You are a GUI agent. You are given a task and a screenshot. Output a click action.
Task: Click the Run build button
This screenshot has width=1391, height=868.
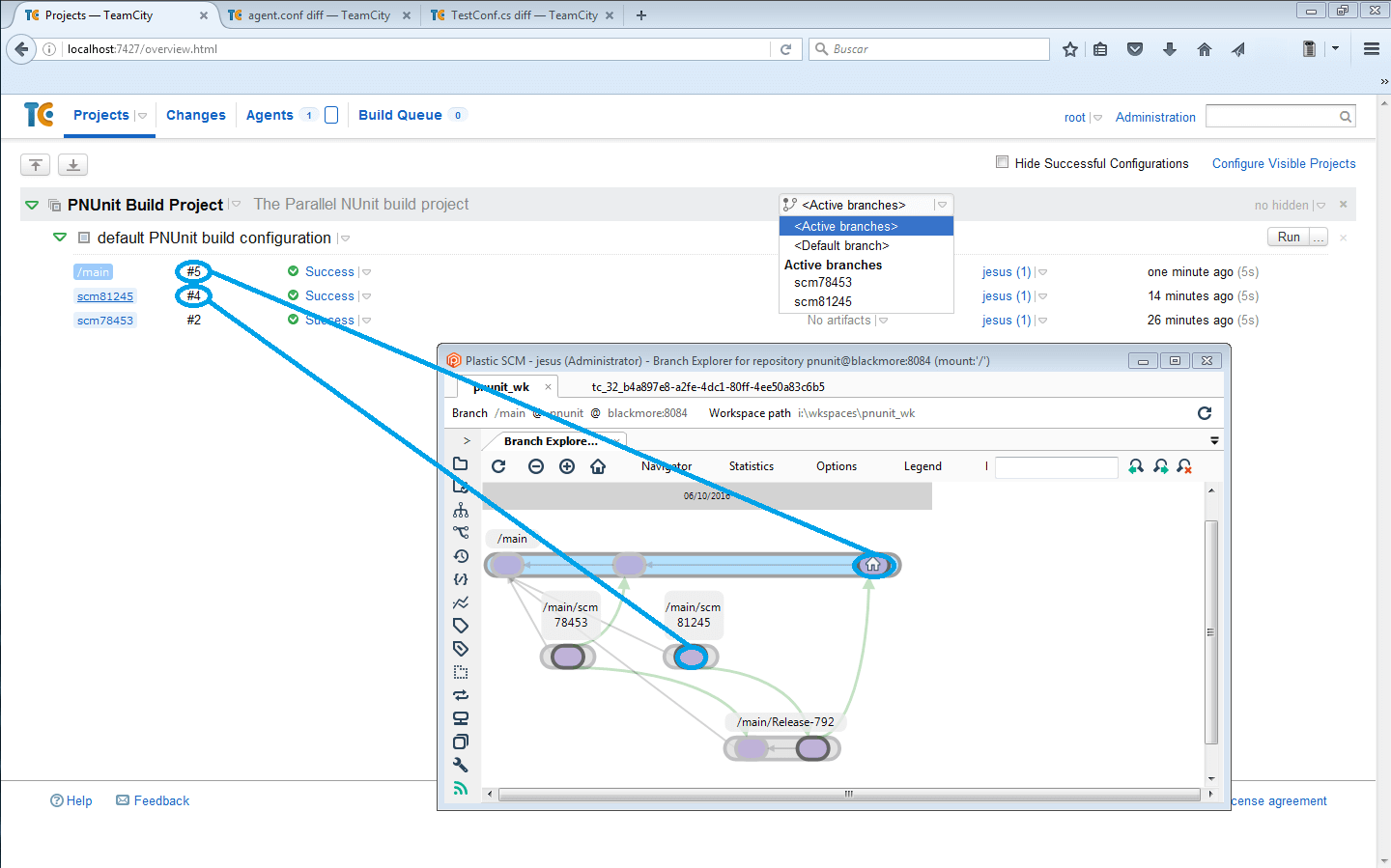[1288, 238]
